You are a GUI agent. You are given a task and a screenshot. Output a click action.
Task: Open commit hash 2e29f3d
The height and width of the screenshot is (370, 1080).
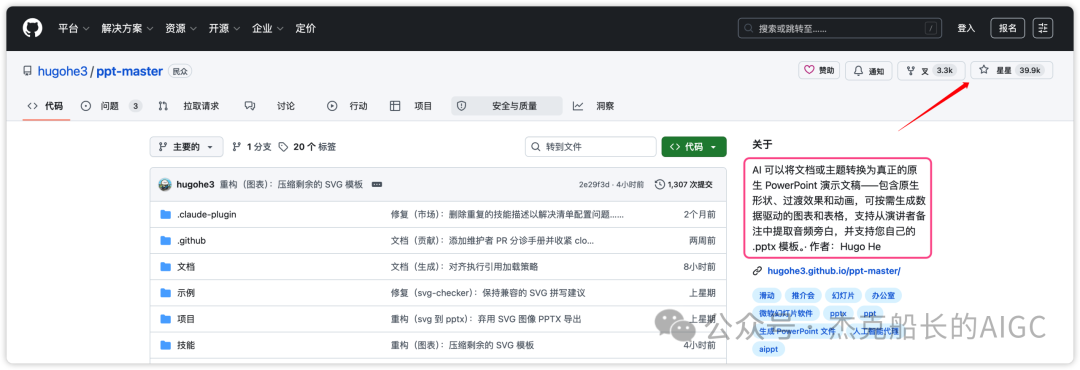coord(593,185)
